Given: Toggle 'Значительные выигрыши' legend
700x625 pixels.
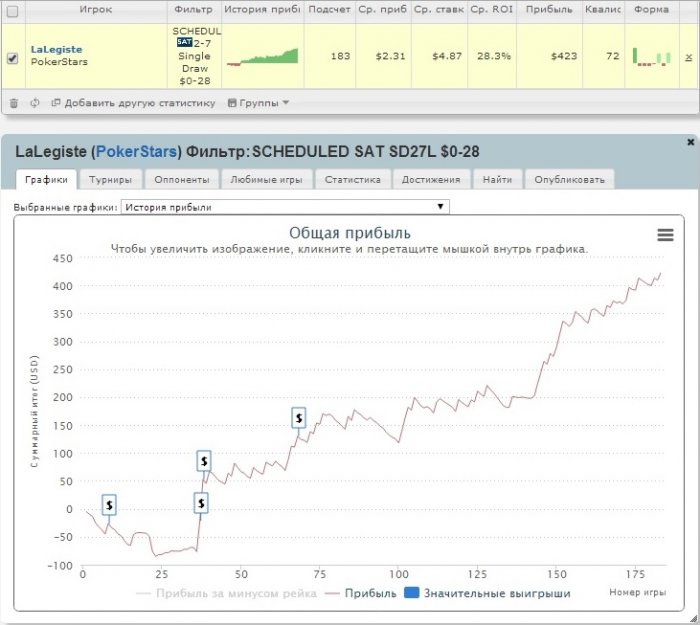Looking at the screenshot, I should pyautogui.click(x=487, y=593).
